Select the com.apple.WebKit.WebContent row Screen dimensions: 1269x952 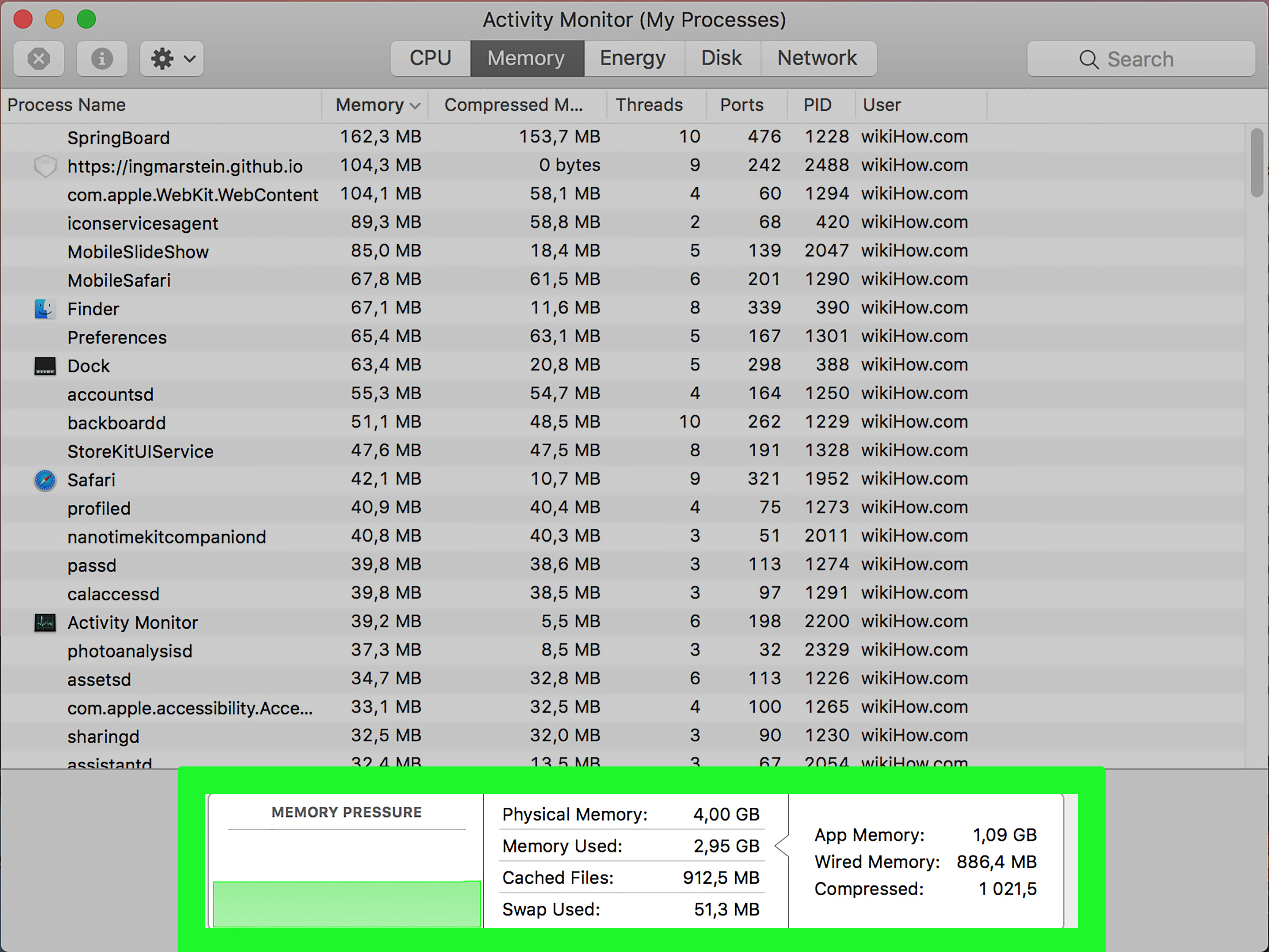click(623, 194)
